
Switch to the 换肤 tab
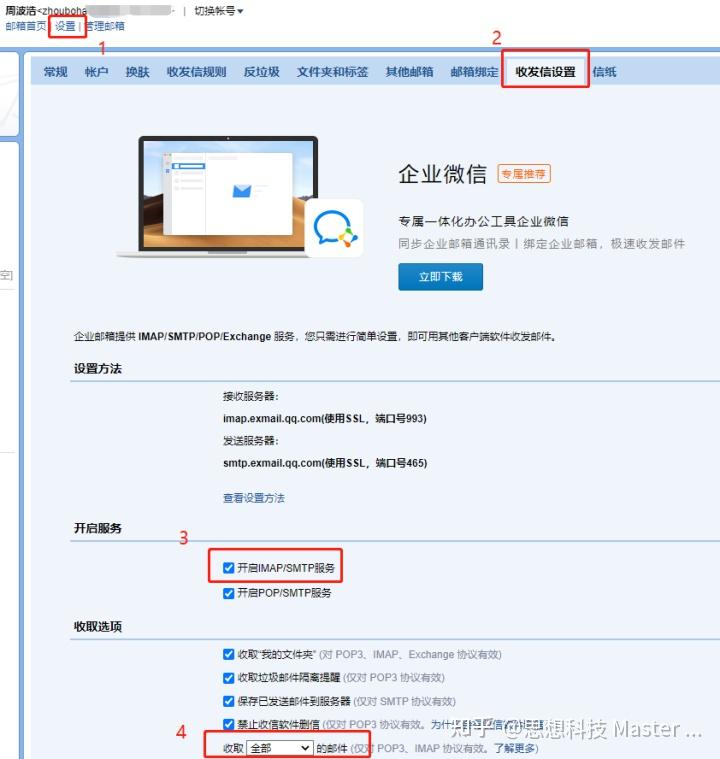[x=138, y=72]
